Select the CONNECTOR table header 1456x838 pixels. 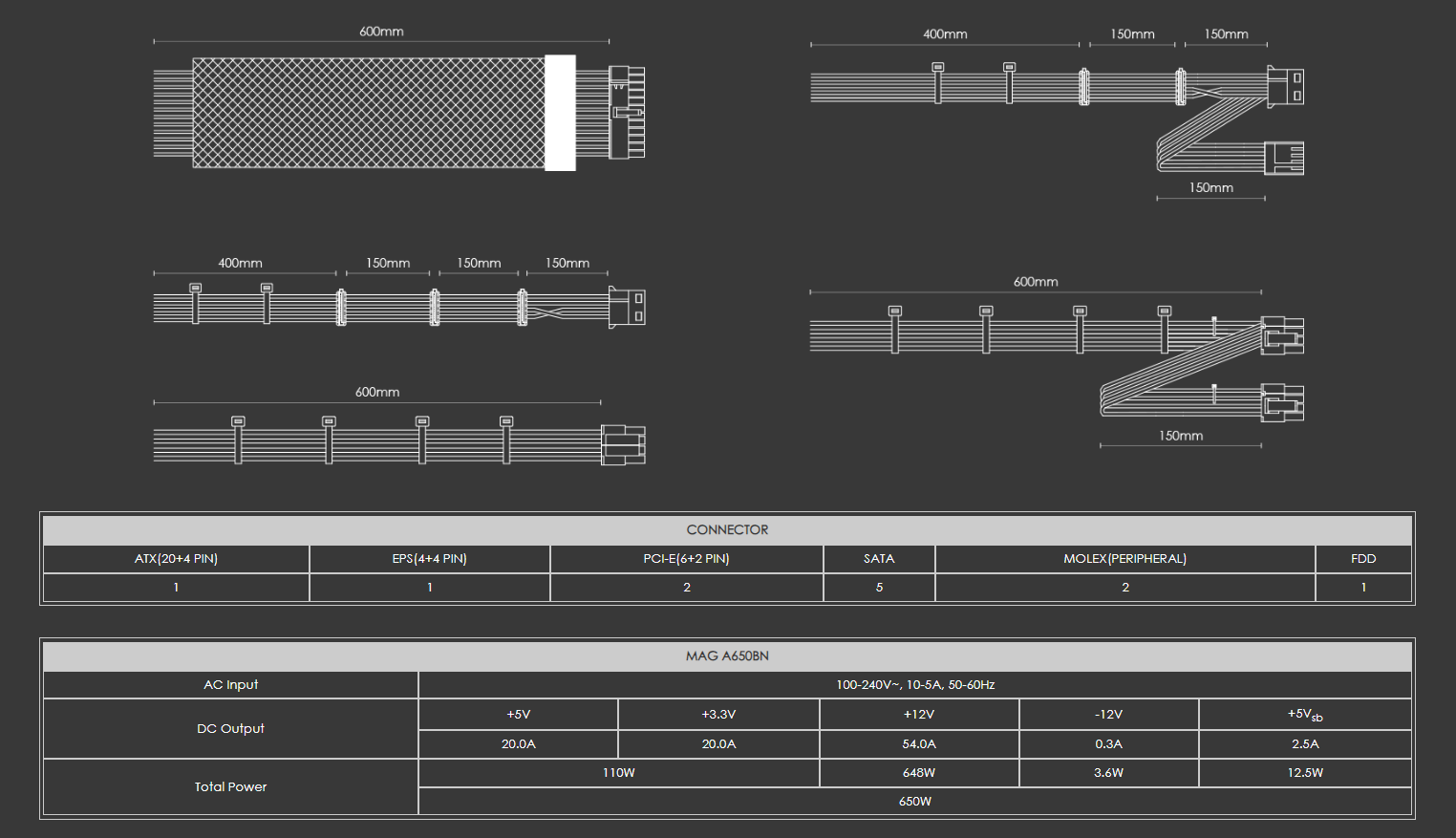click(727, 530)
